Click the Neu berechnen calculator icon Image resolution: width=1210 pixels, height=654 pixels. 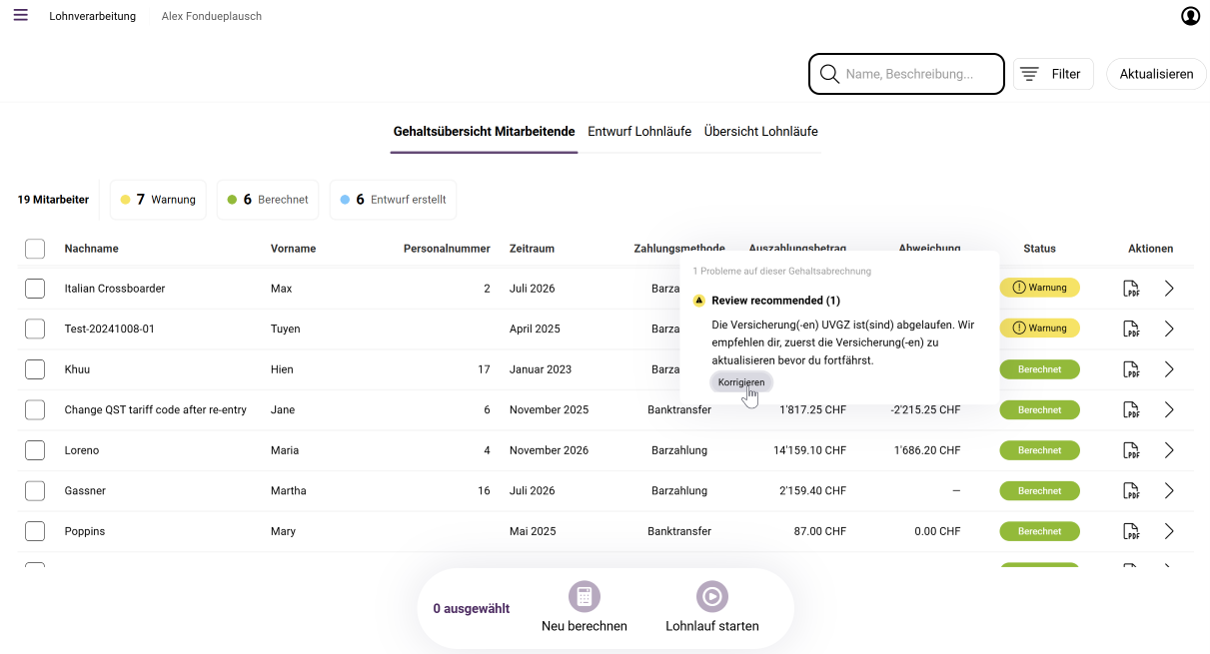pyautogui.click(x=584, y=597)
